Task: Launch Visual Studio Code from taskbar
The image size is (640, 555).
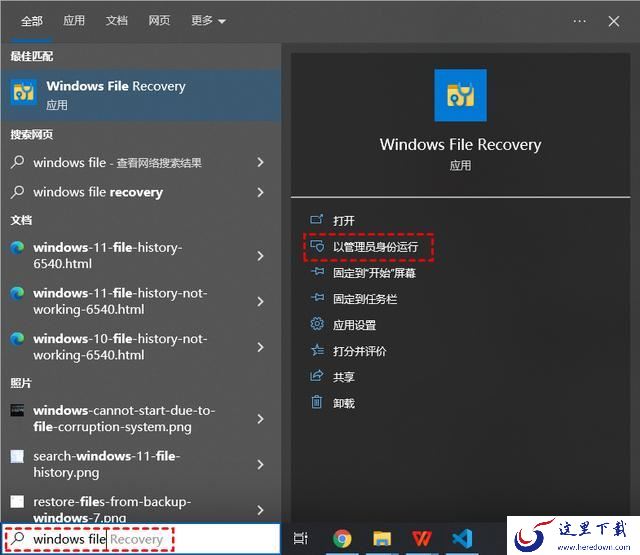Action: [462, 539]
